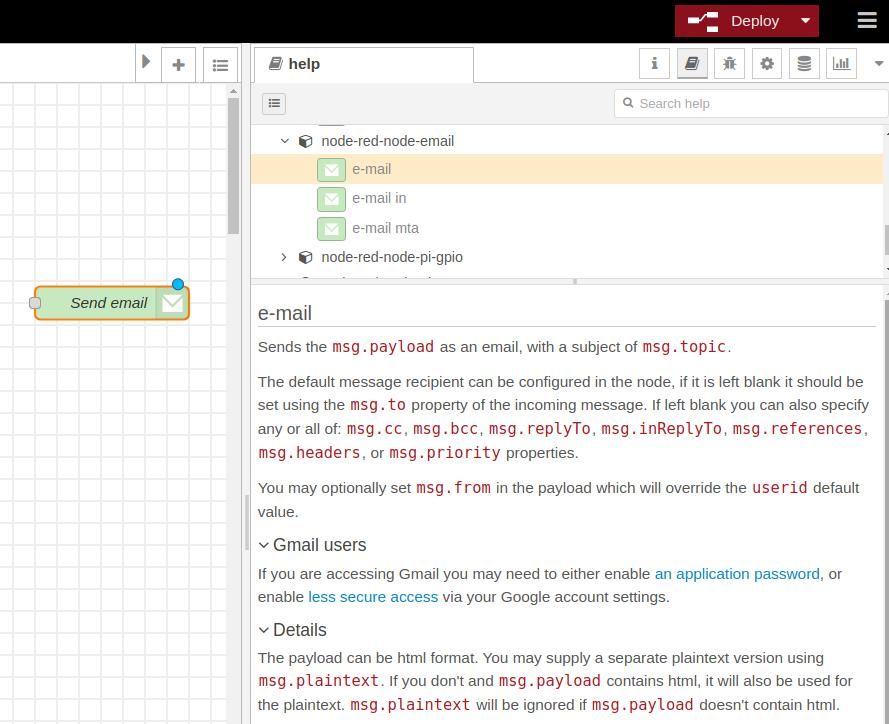889x724 pixels.
Task: Open the Information sidebar tab
Action: (654, 63)
